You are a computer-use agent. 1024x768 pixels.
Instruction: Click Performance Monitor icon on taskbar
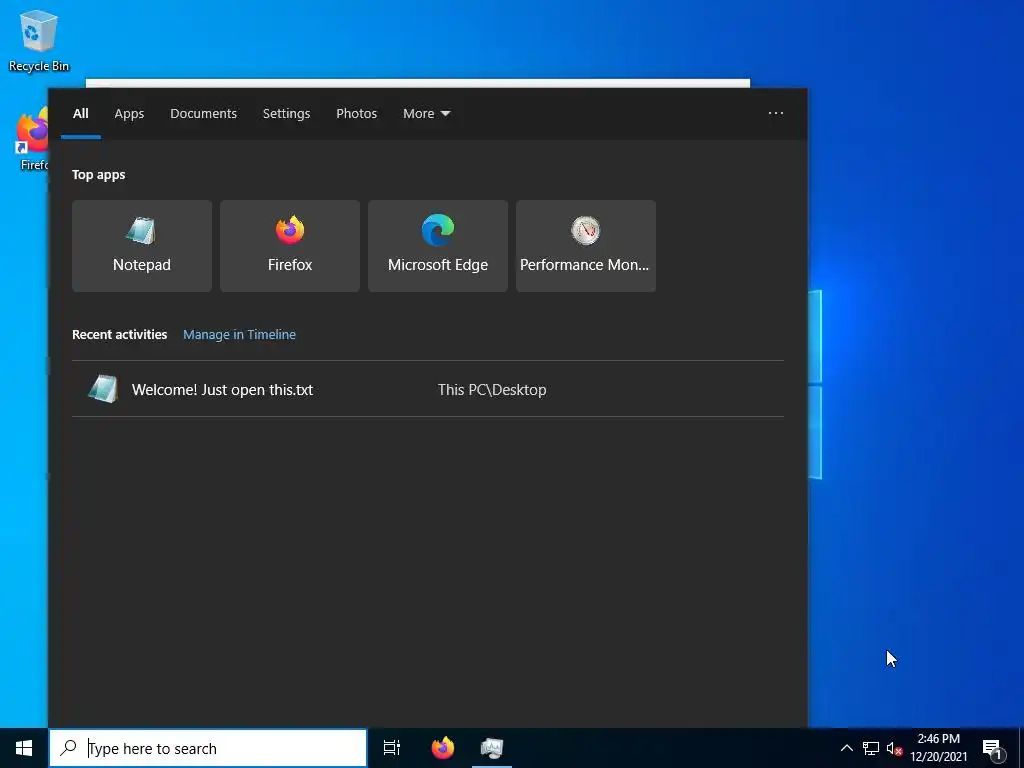click(492, 748)
